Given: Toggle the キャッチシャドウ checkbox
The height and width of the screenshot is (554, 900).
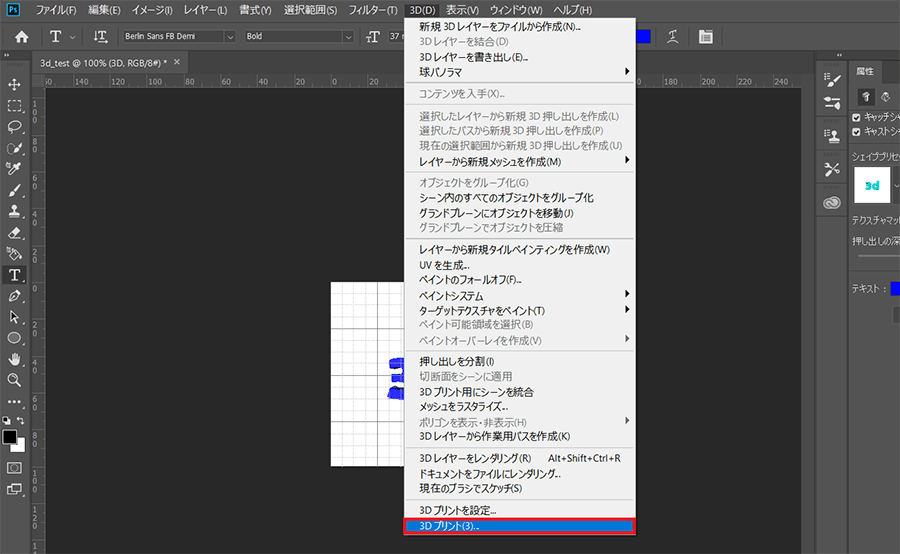Looking at the screenshot, I should [x=856, y=117].
